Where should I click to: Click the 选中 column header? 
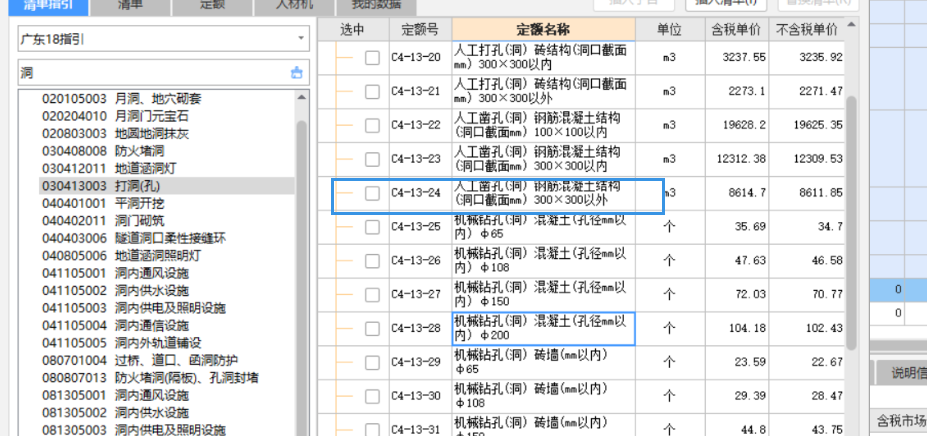tap(353, 29)
